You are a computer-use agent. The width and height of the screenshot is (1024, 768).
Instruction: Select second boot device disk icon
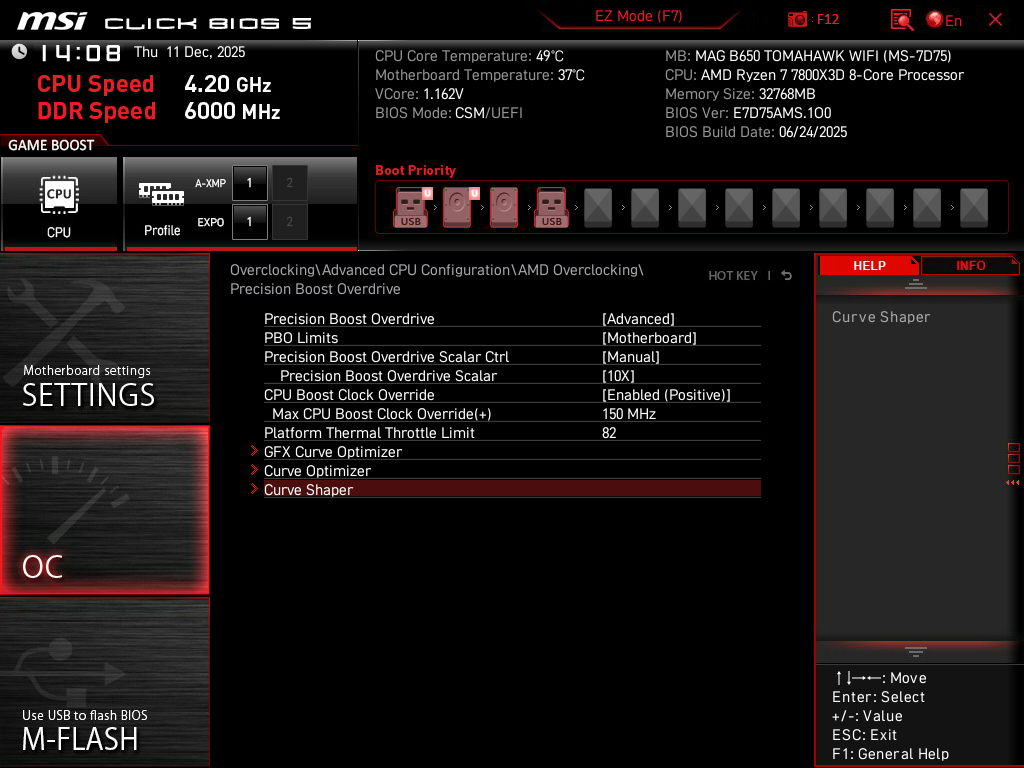tap(460, 207)
